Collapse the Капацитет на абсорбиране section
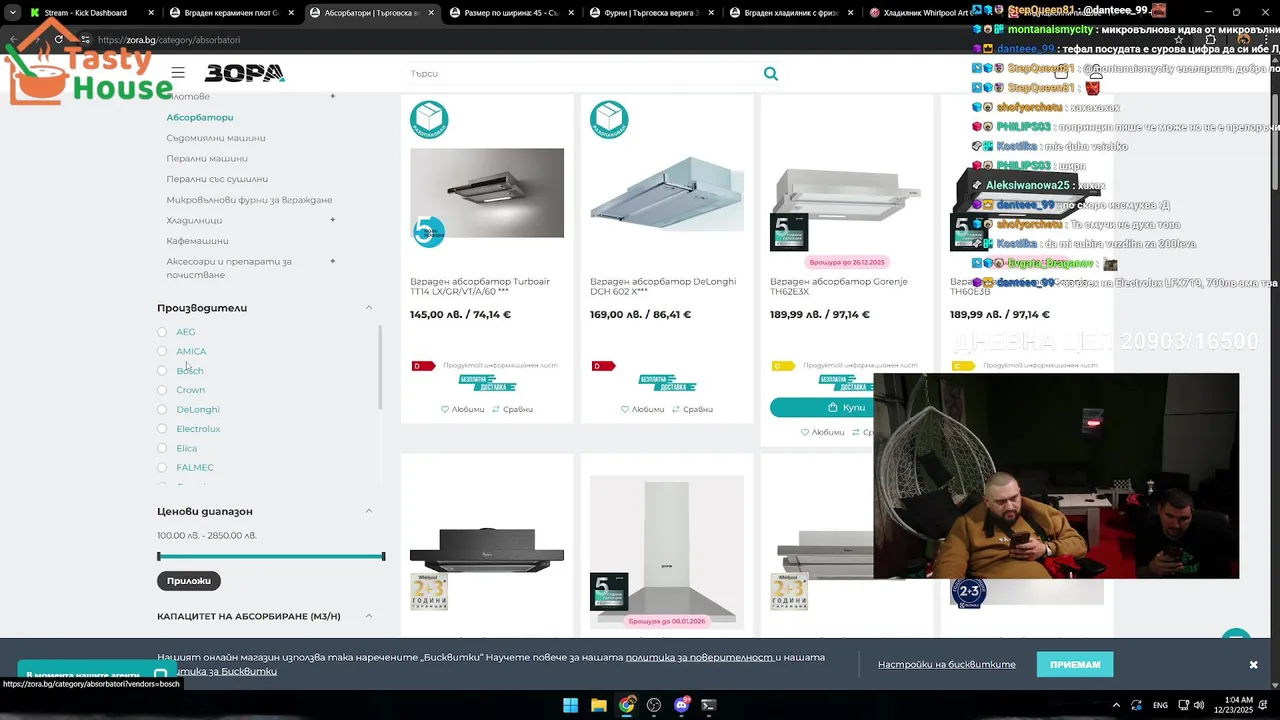Viewport: 1280px width, 720px height. [368, 616]
